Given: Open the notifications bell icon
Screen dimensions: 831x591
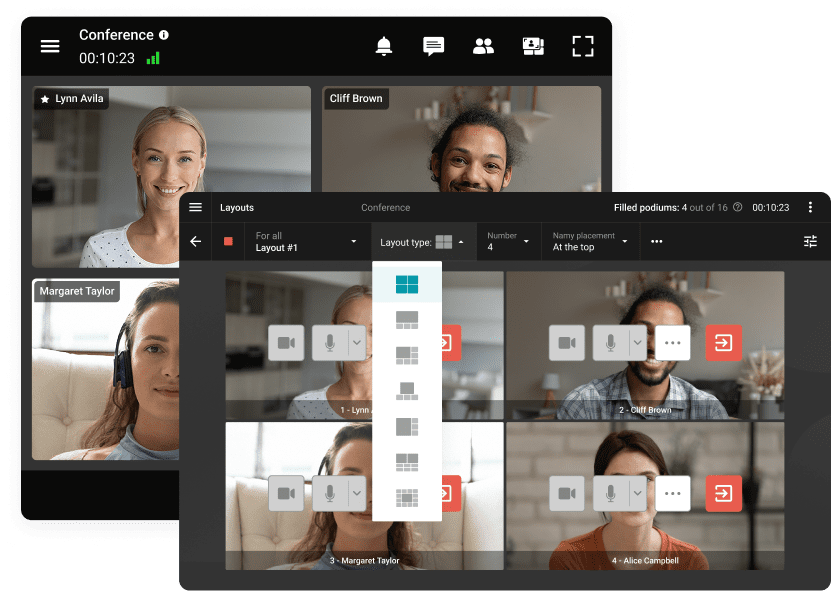Looking at the screenshot, I should [384, 46].
